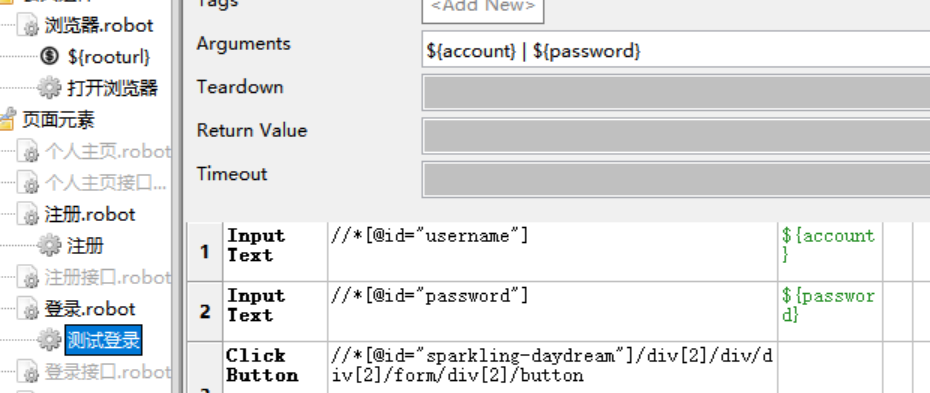Select row 1 header in keyword grid
The height and width of the screenshot is (393, 930).
tap(205, 252)
